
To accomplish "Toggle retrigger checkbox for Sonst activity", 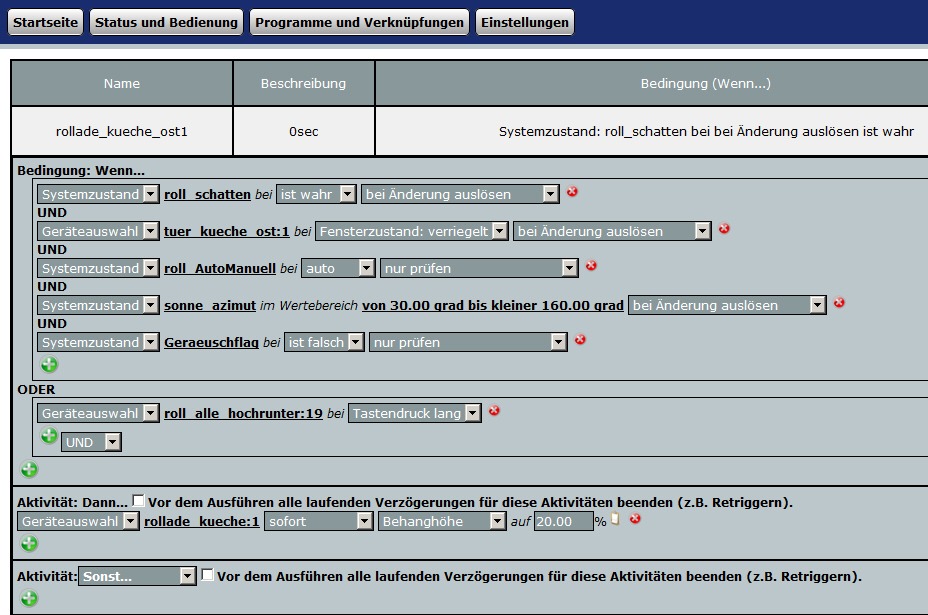I will (207, 575).
